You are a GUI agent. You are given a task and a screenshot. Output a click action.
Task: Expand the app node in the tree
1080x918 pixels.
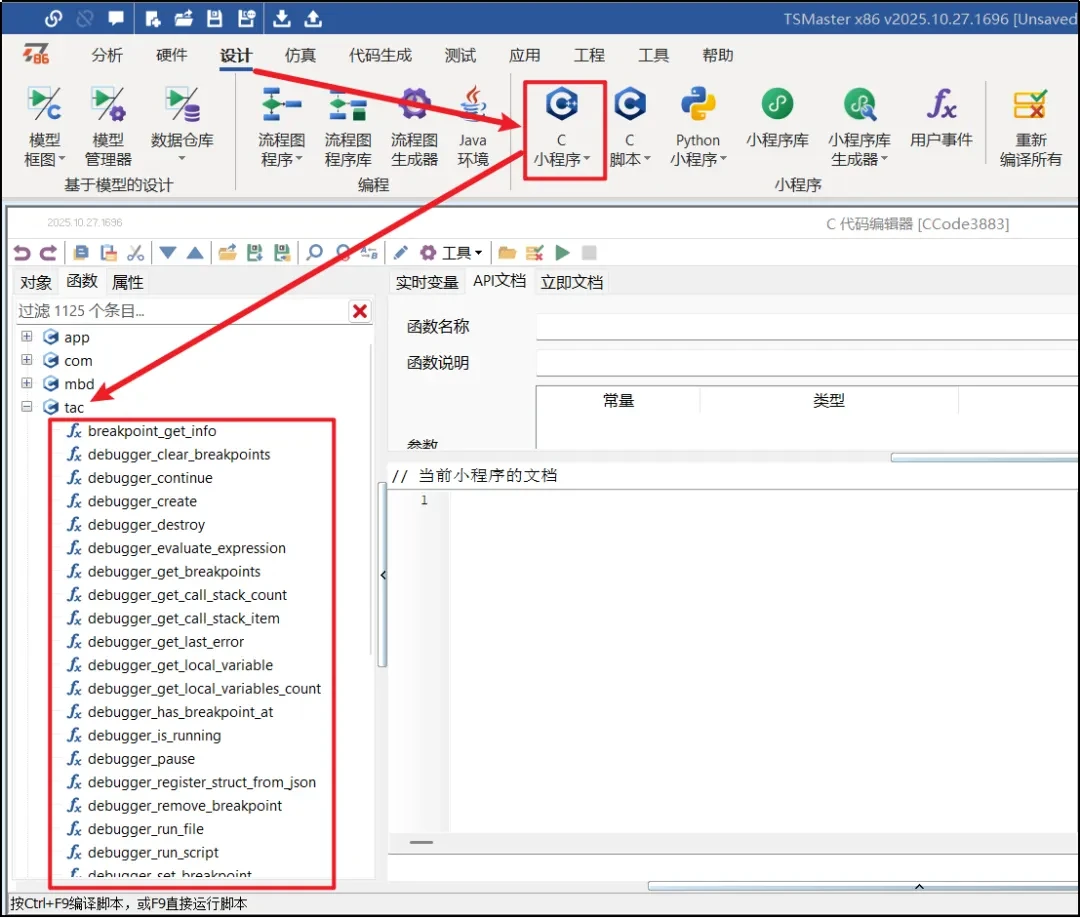(x=25, y=337)
